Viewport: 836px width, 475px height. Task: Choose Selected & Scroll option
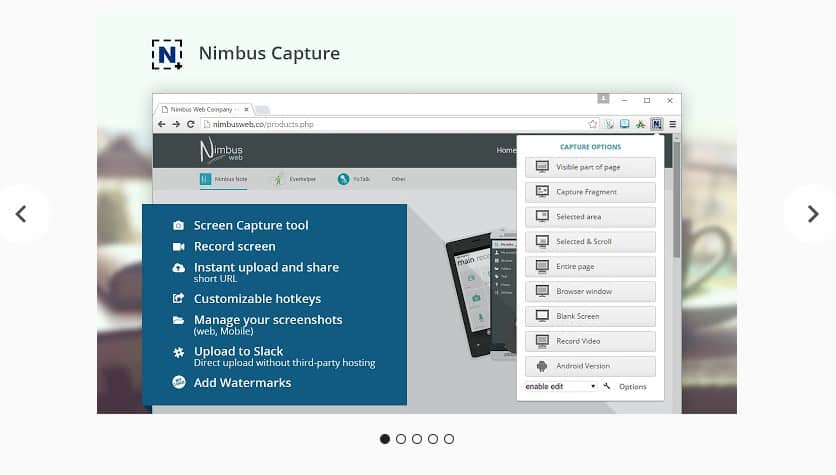(x=590, y=241)
